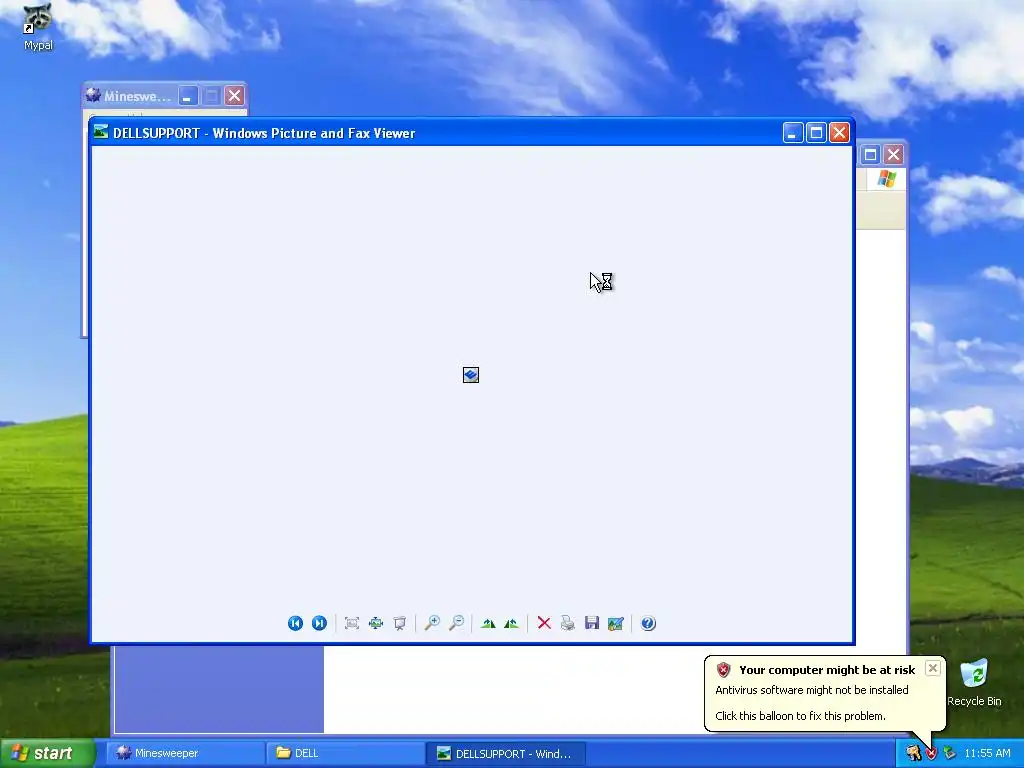The height and width of the screenshot is (768, 1024).
Task: Rotate the image Clockwise
Action: pyautogui.click(x=488, y=623)
